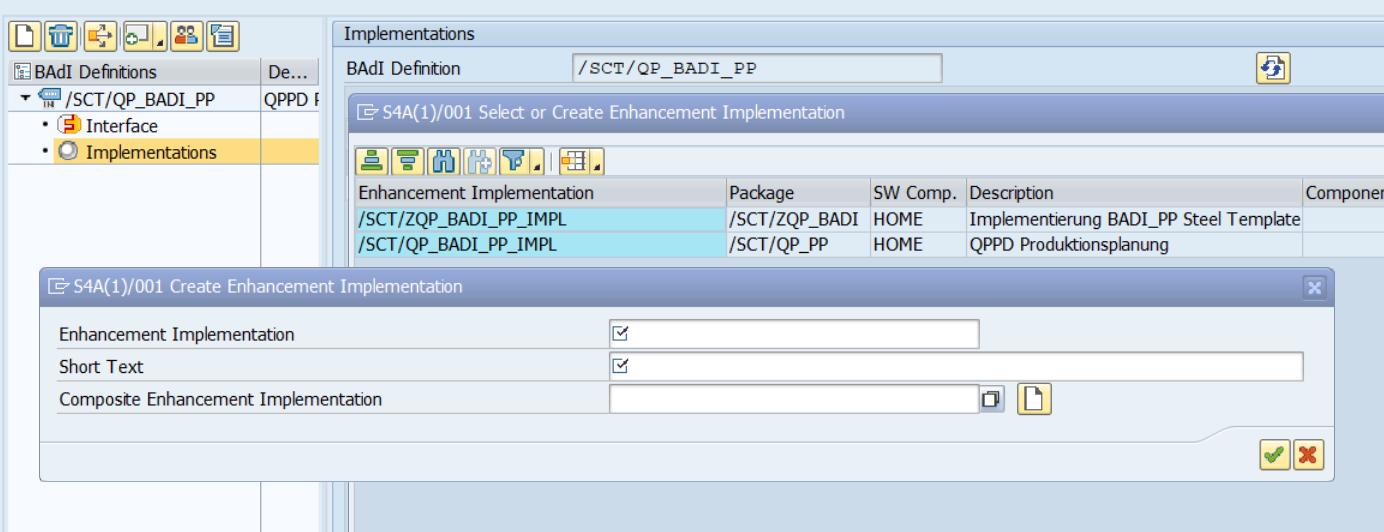Open the filter dropdown arrow
This screenshot has width=1384, height=532.
coord(538,165)
